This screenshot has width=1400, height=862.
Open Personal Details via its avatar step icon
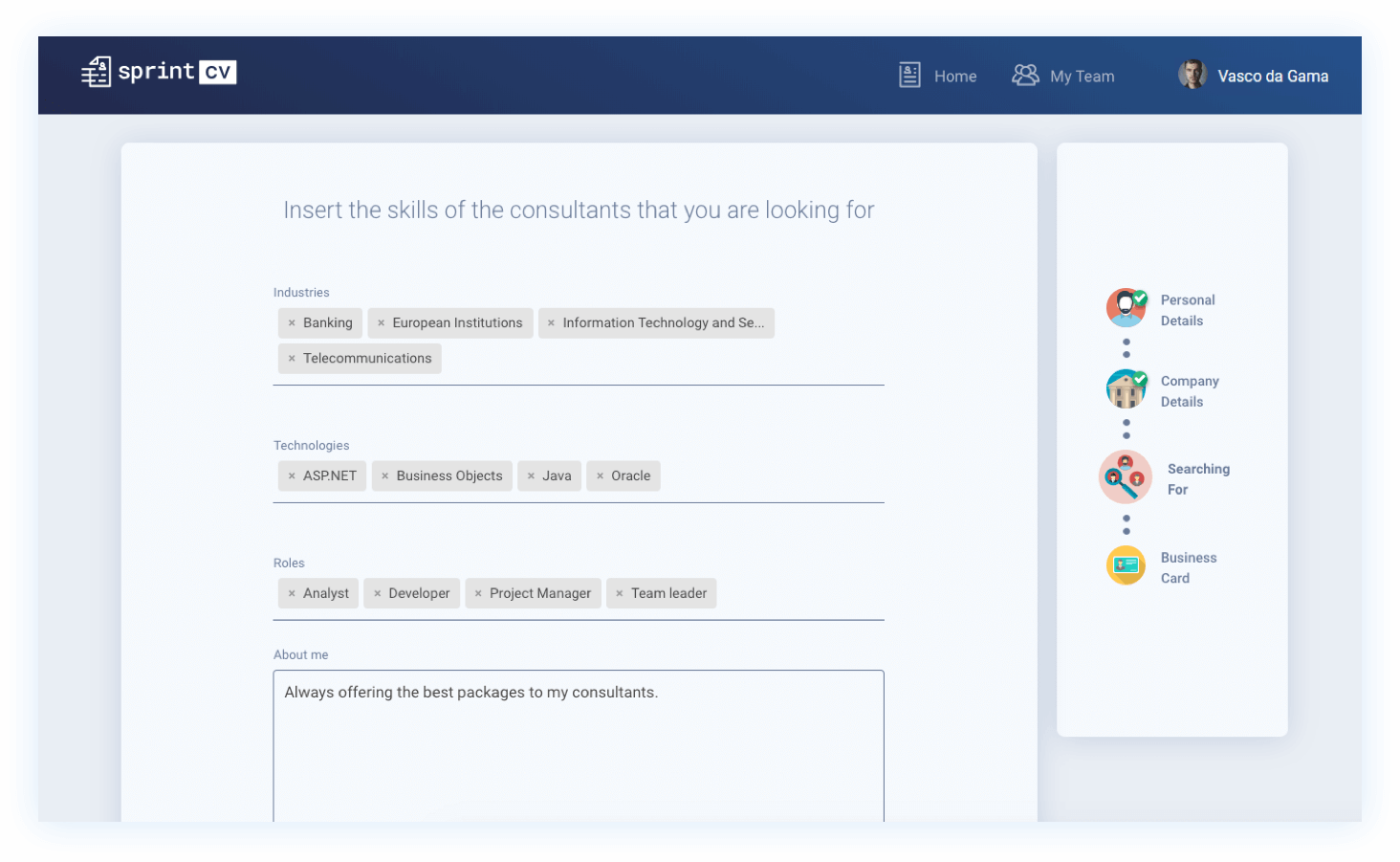click(x=1126, y=307)
